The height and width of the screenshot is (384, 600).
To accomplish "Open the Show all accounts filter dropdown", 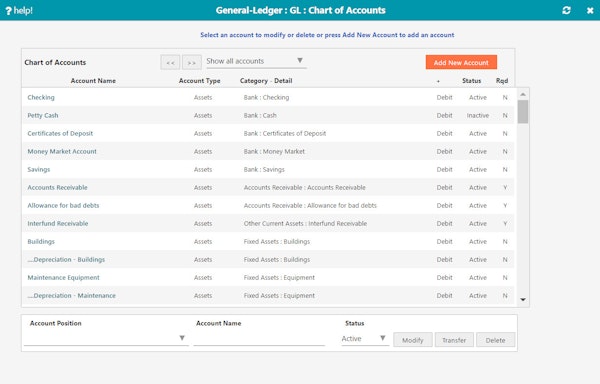I will [x=256, y=61].
